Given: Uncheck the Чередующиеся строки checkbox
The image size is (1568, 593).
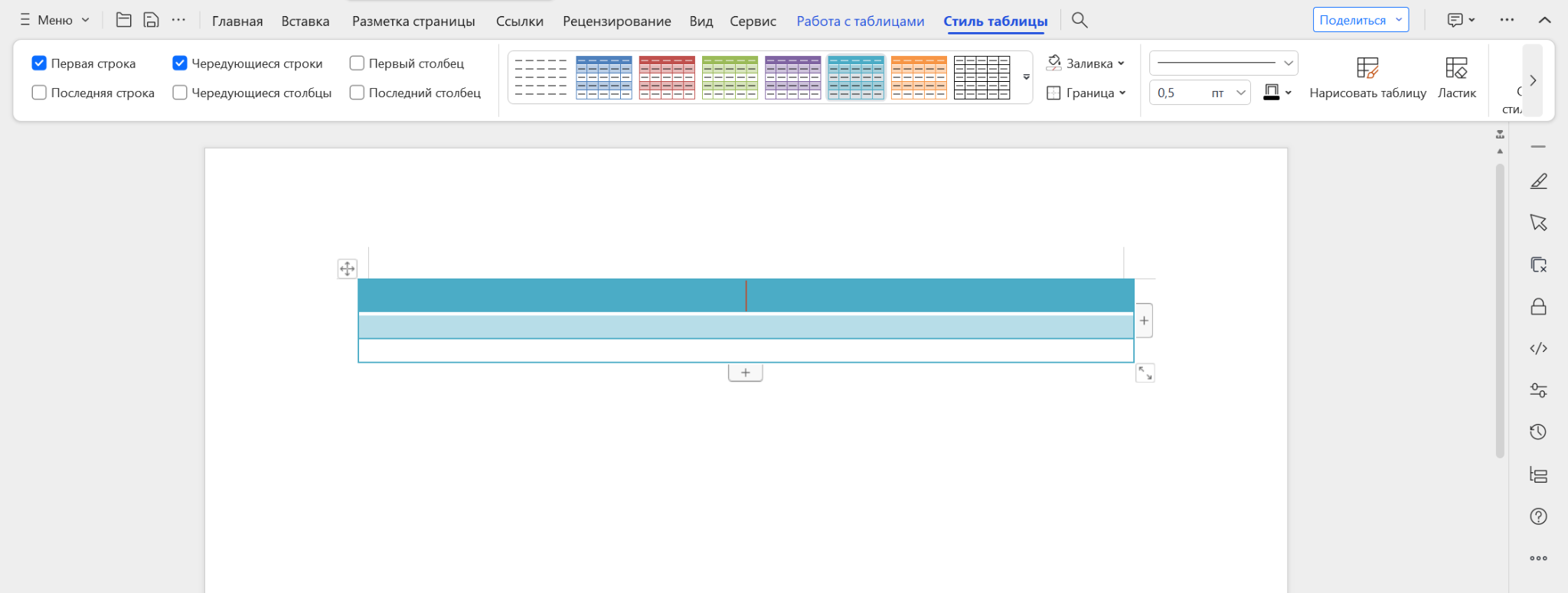Looking at the screenshot, I should click(180, 63).
